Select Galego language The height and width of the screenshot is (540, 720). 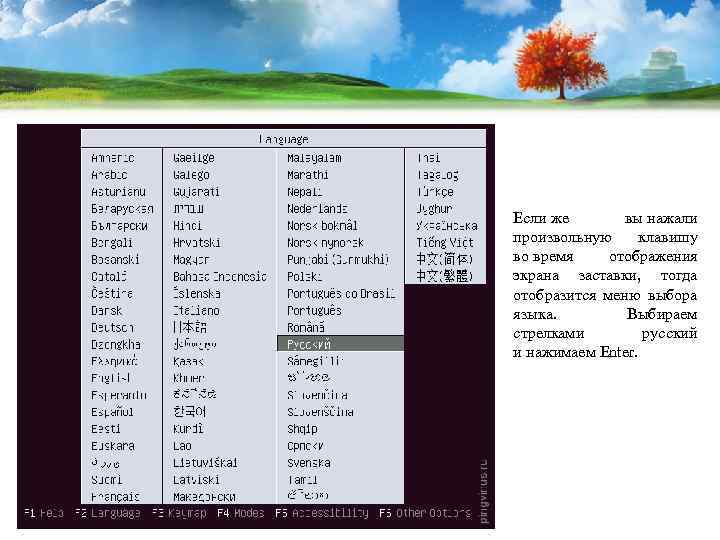pos(191,175)
